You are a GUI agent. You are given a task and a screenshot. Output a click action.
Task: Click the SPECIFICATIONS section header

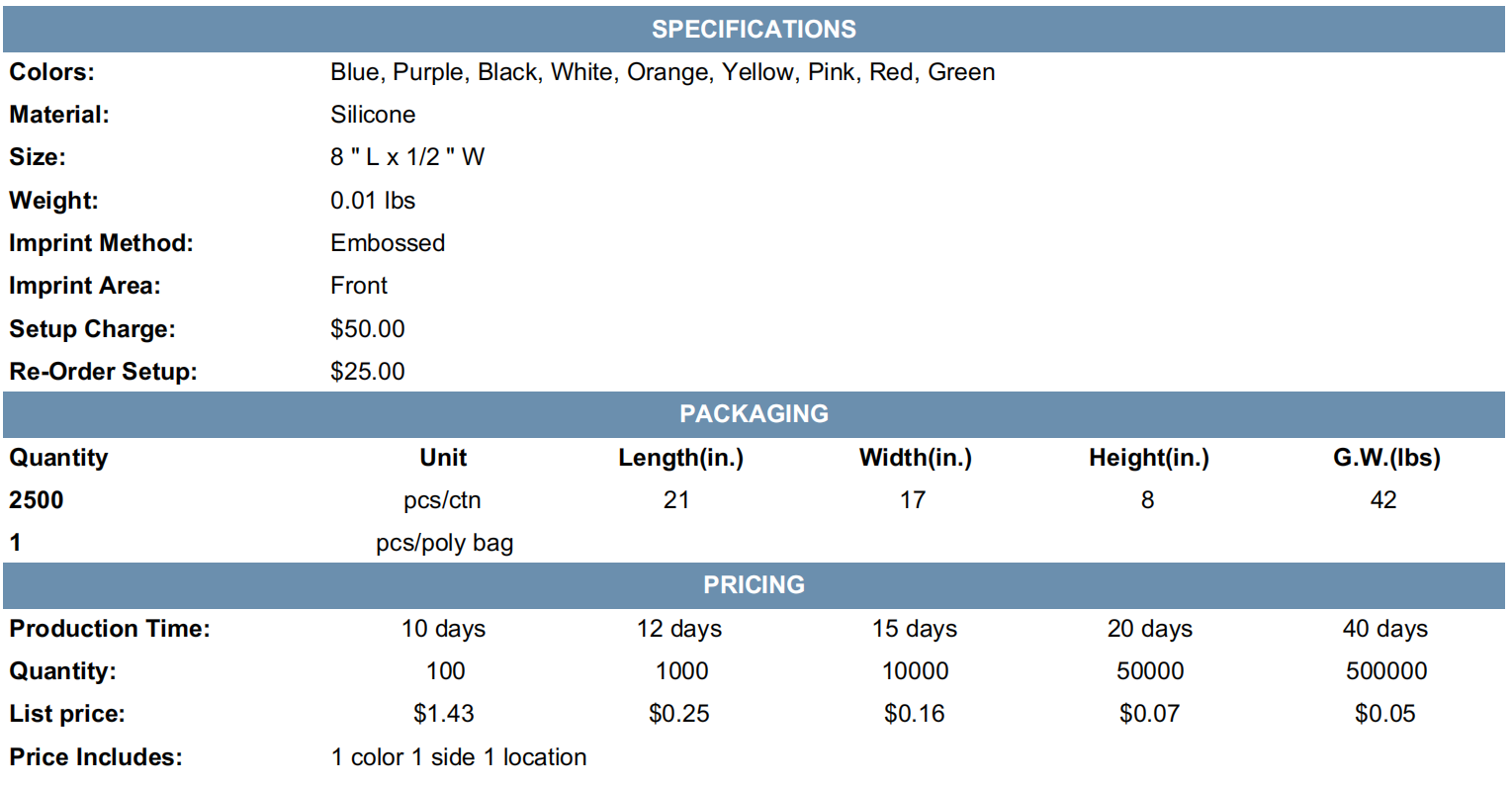pos(754,29)
